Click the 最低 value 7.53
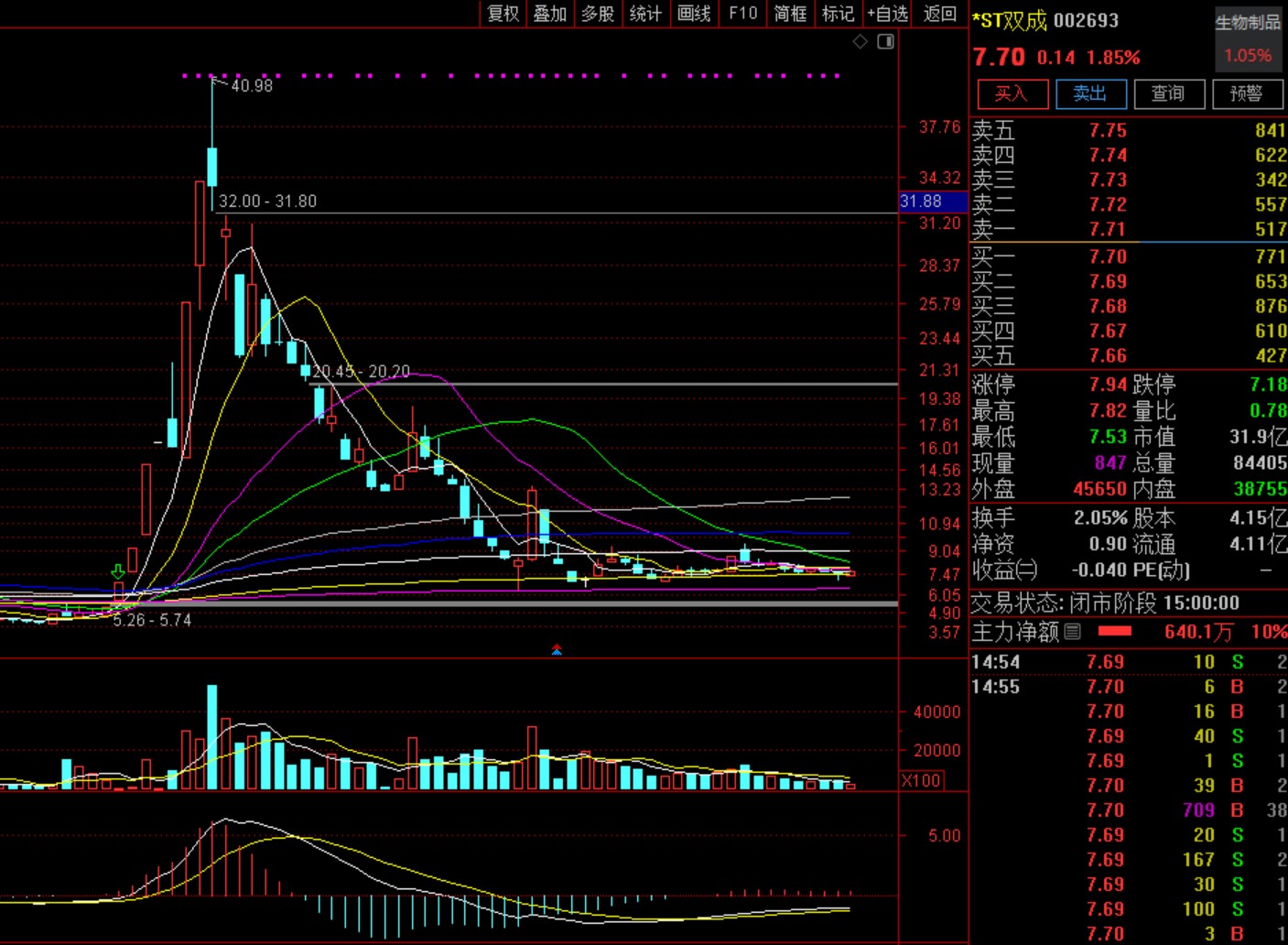Image resolution: width=1288 pixels, height=945 pixels. [x=1108, y=437]
